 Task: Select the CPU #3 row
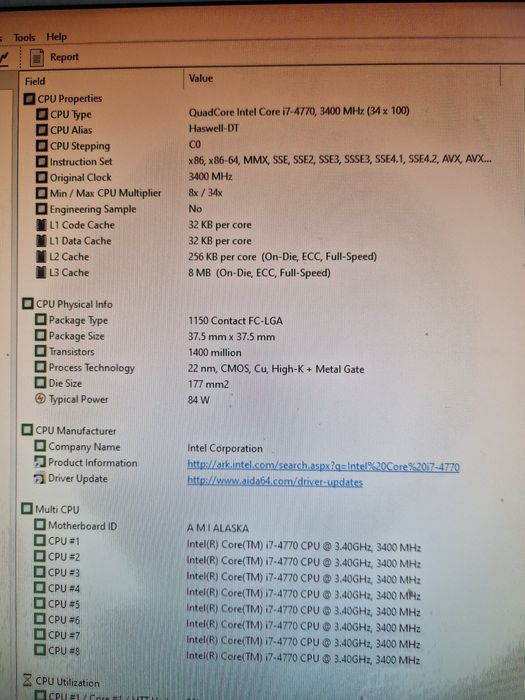coord(228,576)
